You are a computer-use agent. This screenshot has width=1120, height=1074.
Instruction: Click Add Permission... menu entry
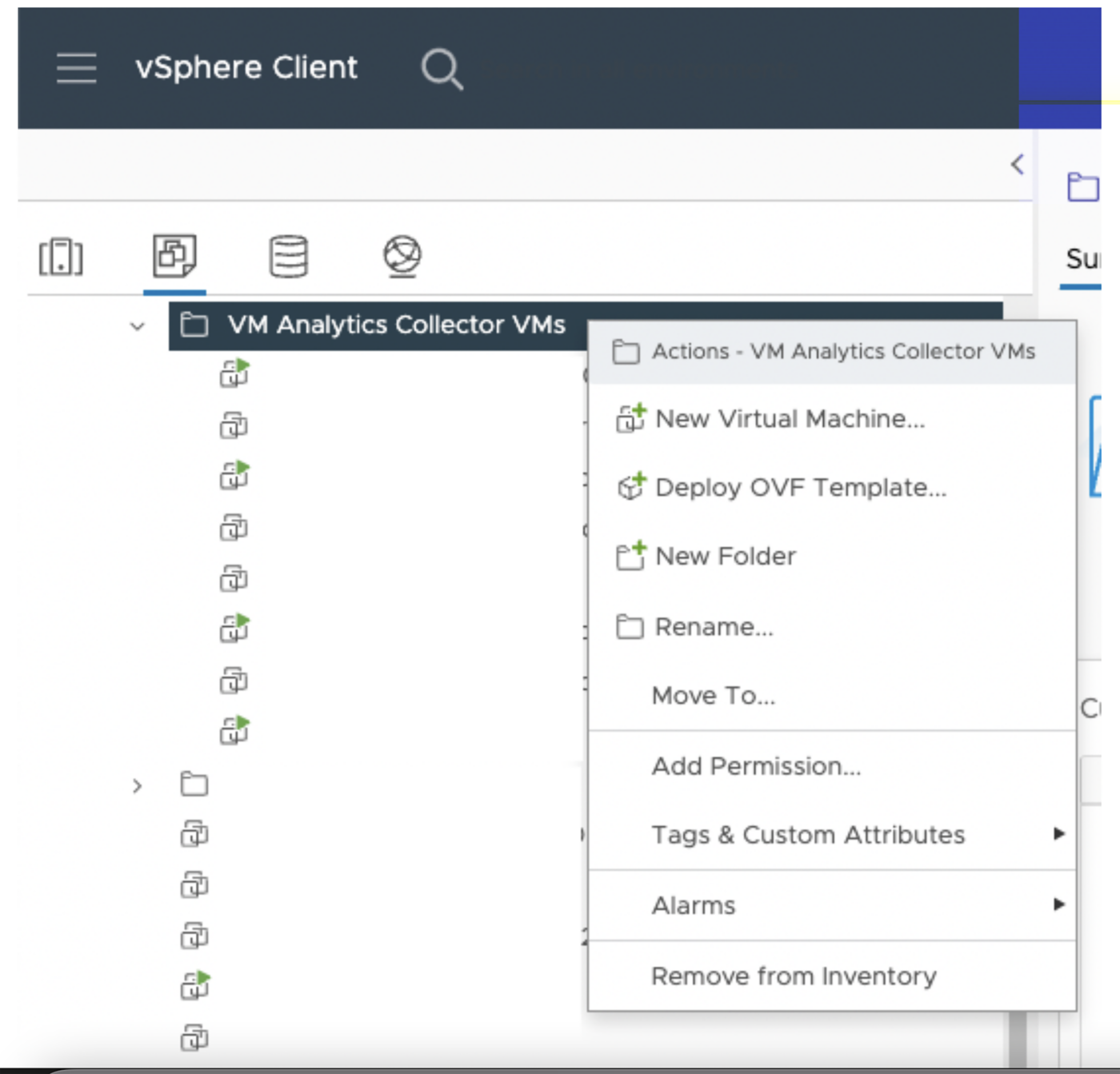click(x=832, y=765)
